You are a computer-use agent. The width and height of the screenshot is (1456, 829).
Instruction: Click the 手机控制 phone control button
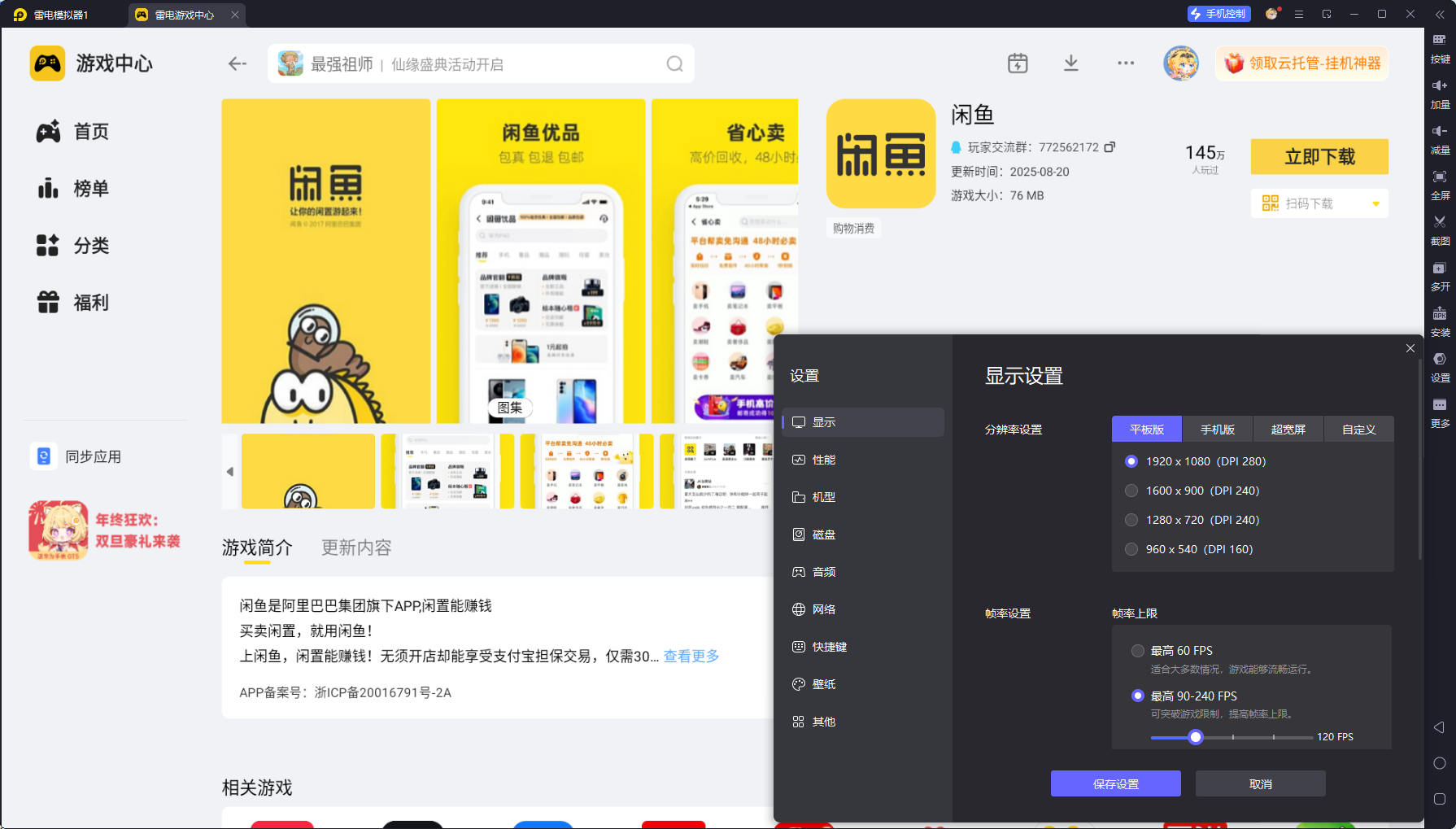(x=1218, y=14)
